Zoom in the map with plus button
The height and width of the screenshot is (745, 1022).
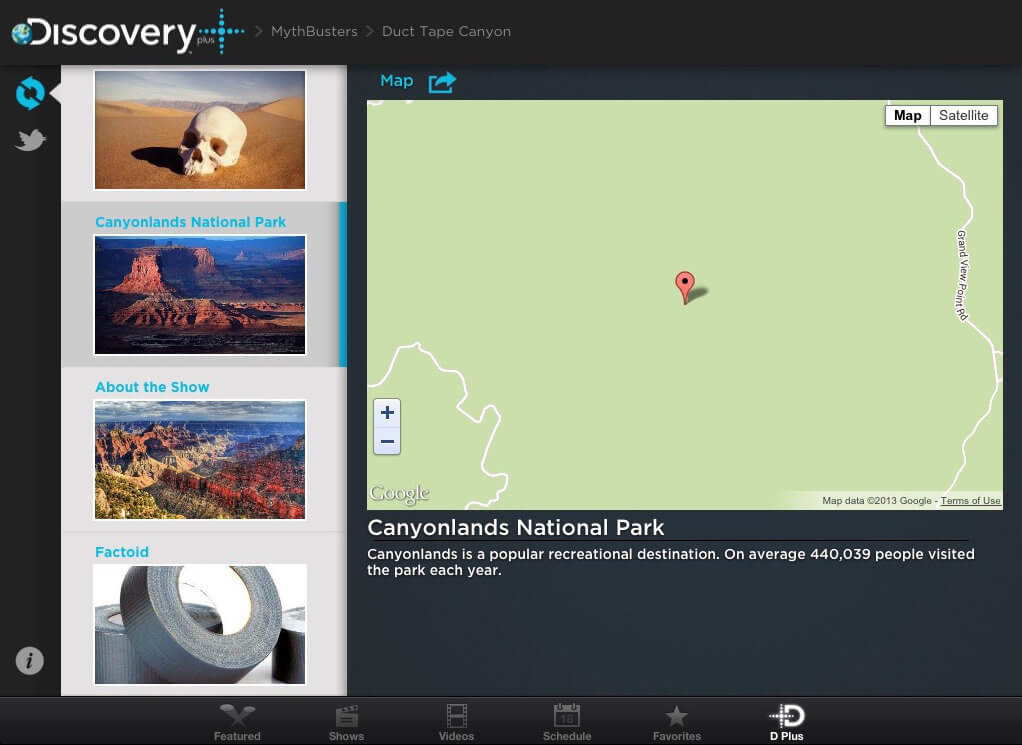(x=387, y=413)
